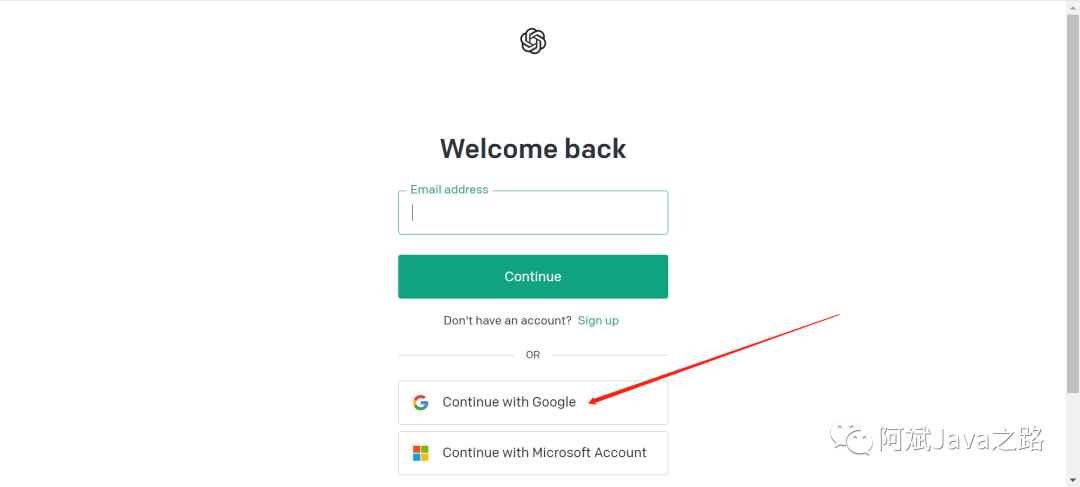This screenshot has height=487, width=1080.
Task: Click the scrollbar down arrow
Action: (1073, 481)
